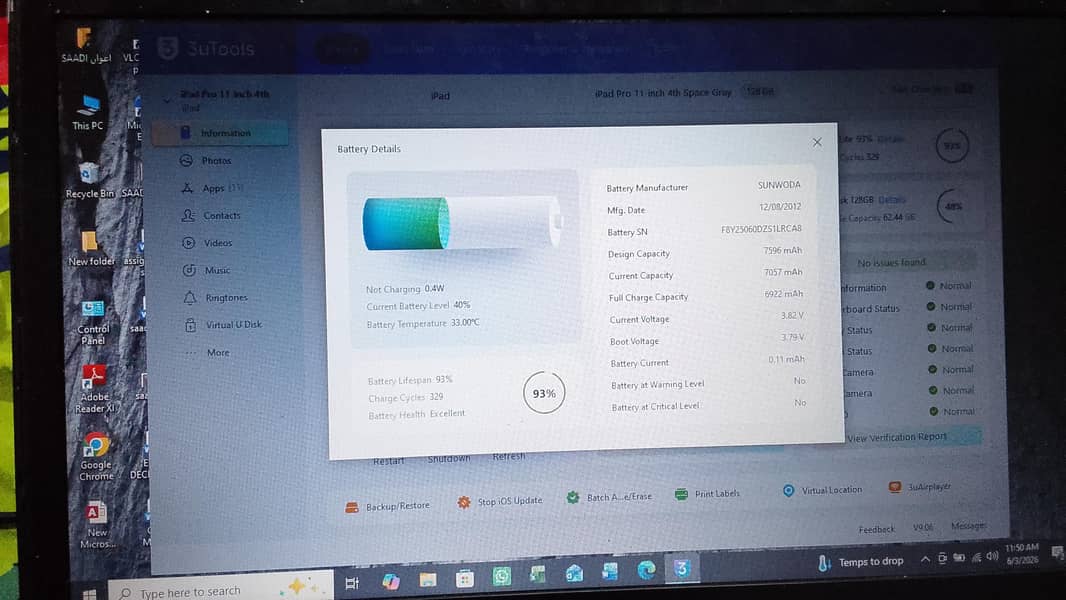Open Videos in the sidebar

pos(218,243)
